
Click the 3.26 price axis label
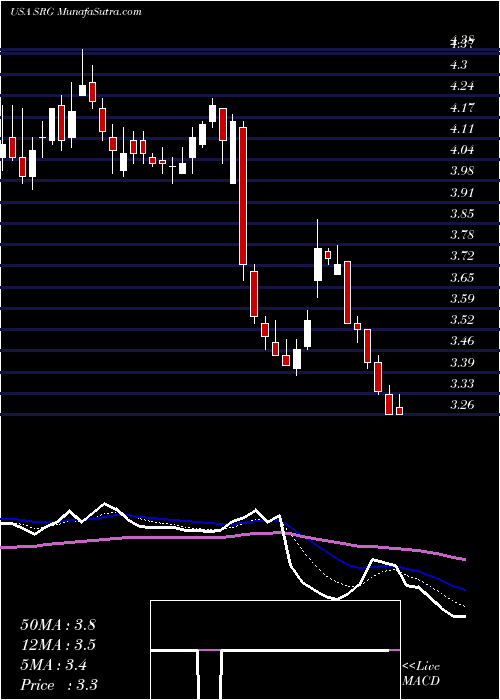click(x=462, y=404)
